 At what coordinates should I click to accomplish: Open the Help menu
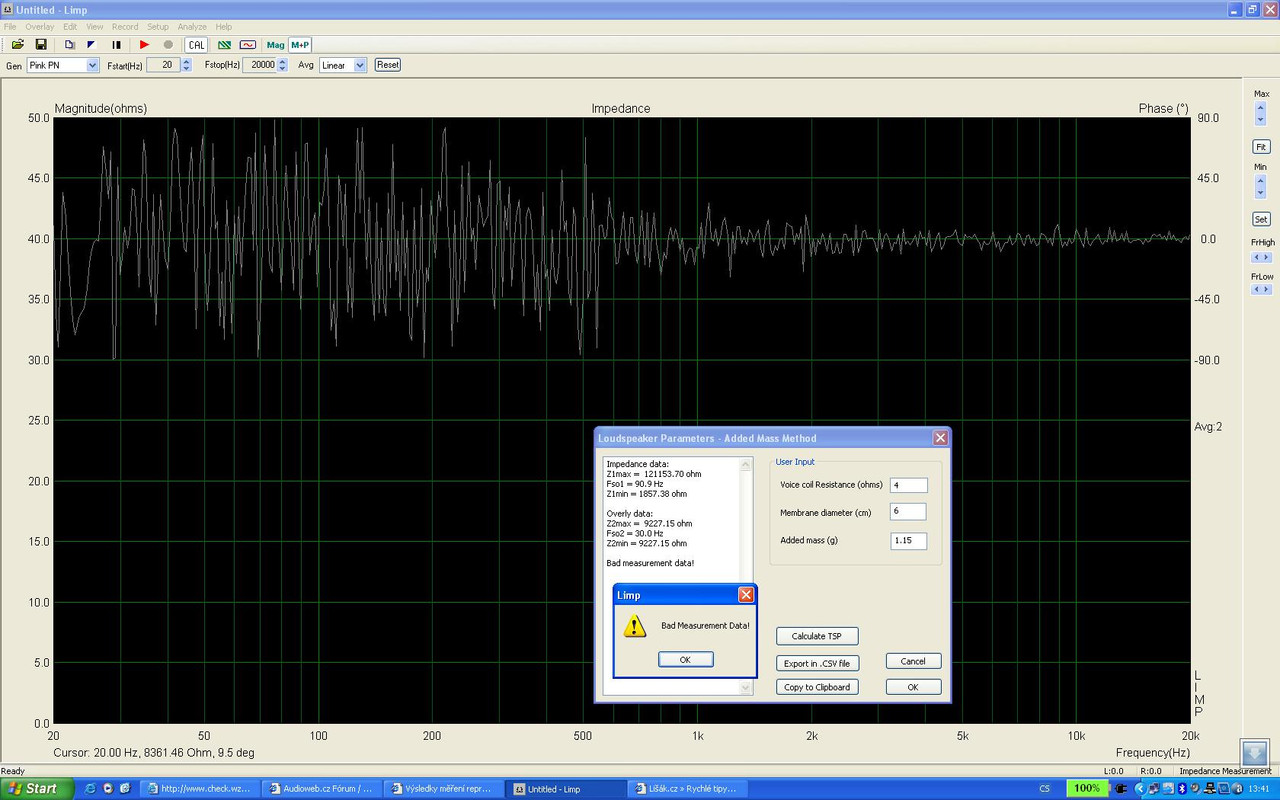coord(223,27)
